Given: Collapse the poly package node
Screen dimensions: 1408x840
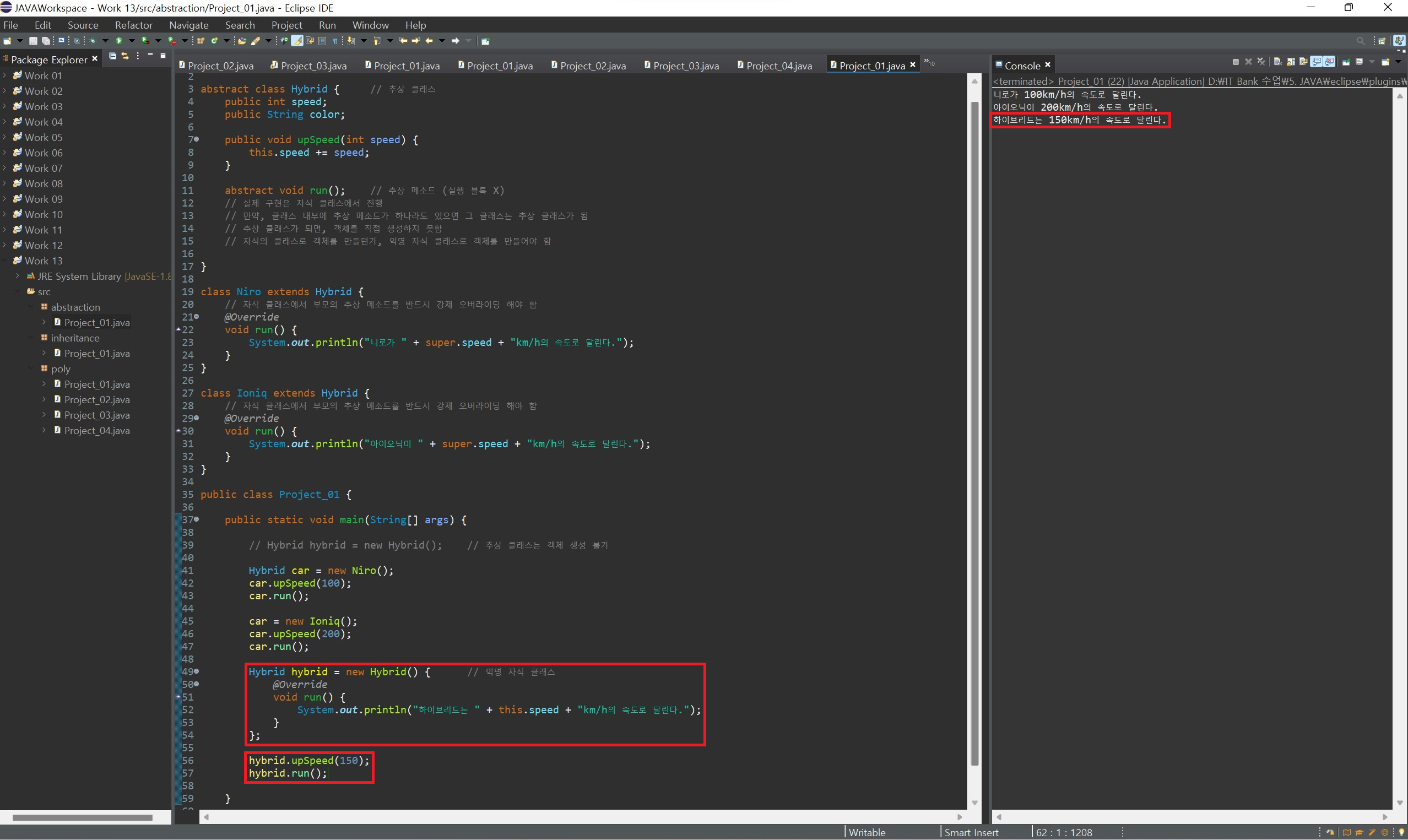Looking at the screenshot, I should 30,368.
